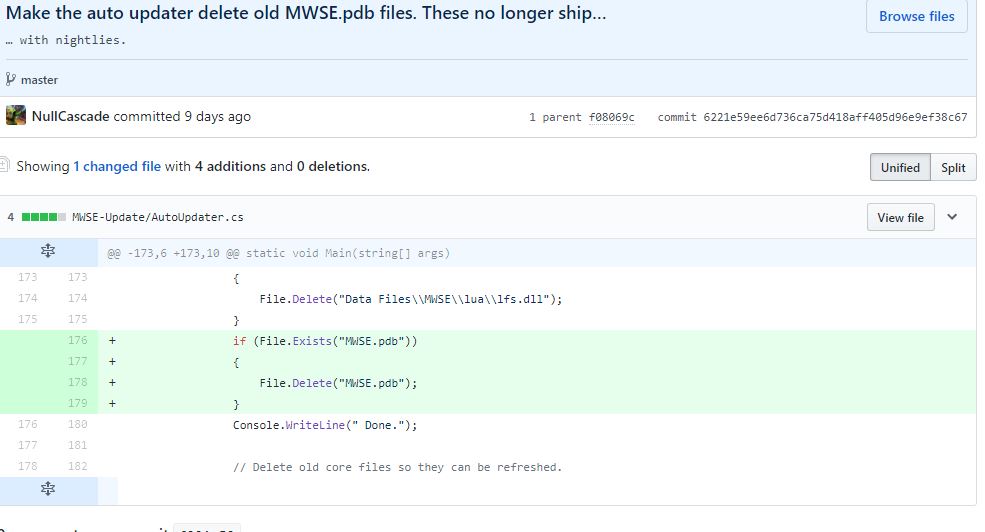The width and height of the screenshot is (985, 532).
Task: Open the 1 changed file link
Action: tap(117, 166)
